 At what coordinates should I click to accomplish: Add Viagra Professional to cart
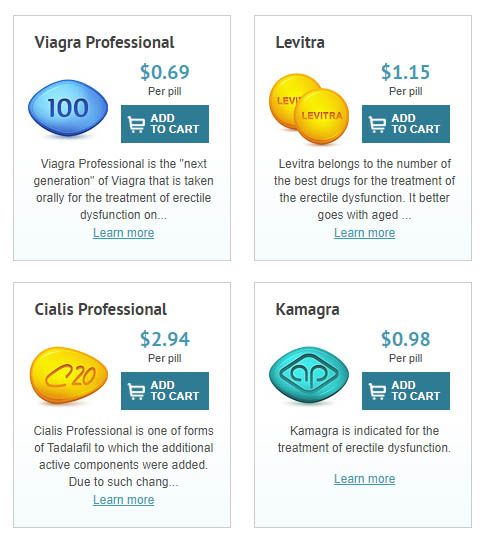coord(165,124)
